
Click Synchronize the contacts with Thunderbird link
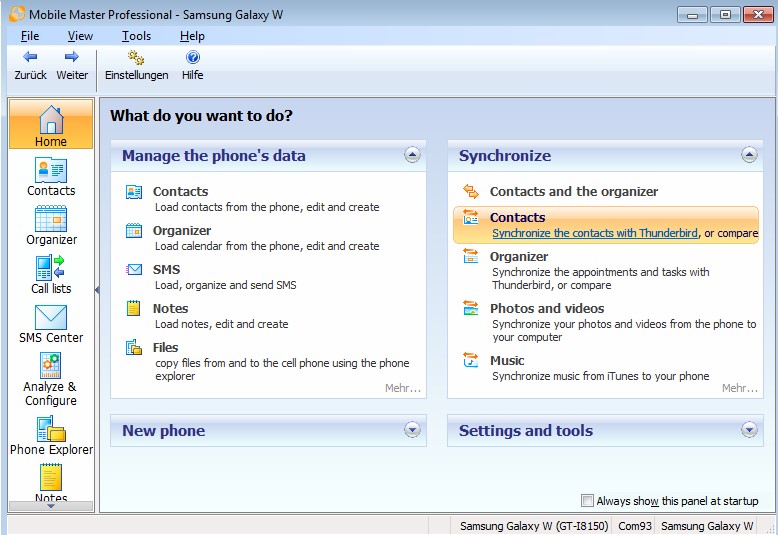tap(594, 233)
